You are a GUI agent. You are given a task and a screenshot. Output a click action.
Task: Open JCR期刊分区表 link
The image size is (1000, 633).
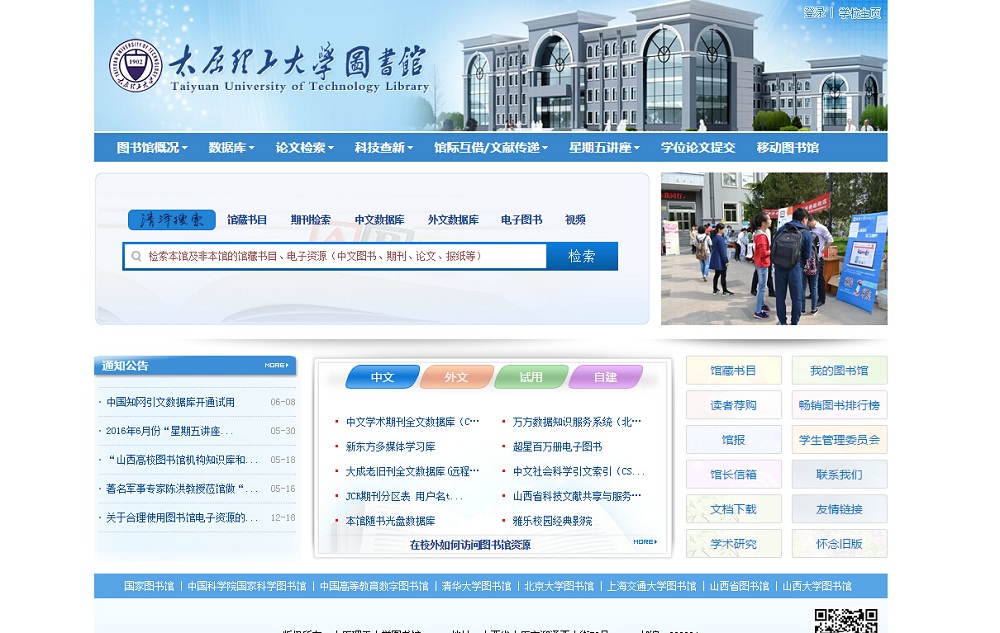(x=404, y=496)
